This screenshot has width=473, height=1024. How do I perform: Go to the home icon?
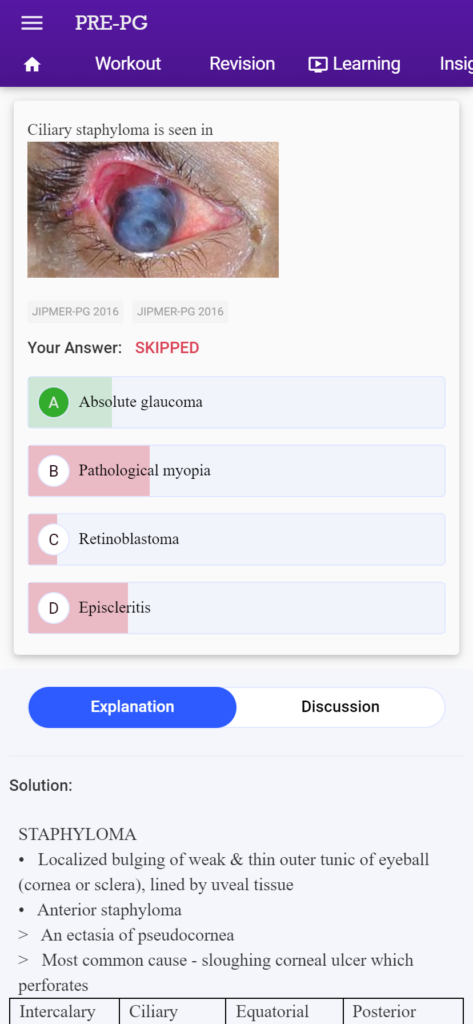(x=32, y=64)
